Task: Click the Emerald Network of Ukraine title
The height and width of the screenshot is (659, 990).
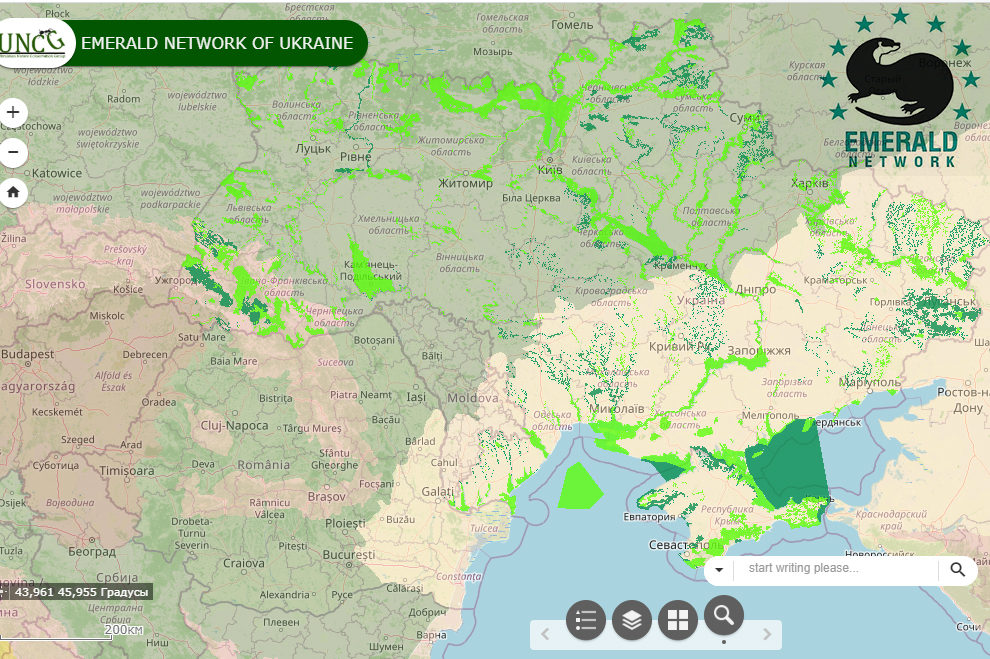Action: (x=217, y=43)
